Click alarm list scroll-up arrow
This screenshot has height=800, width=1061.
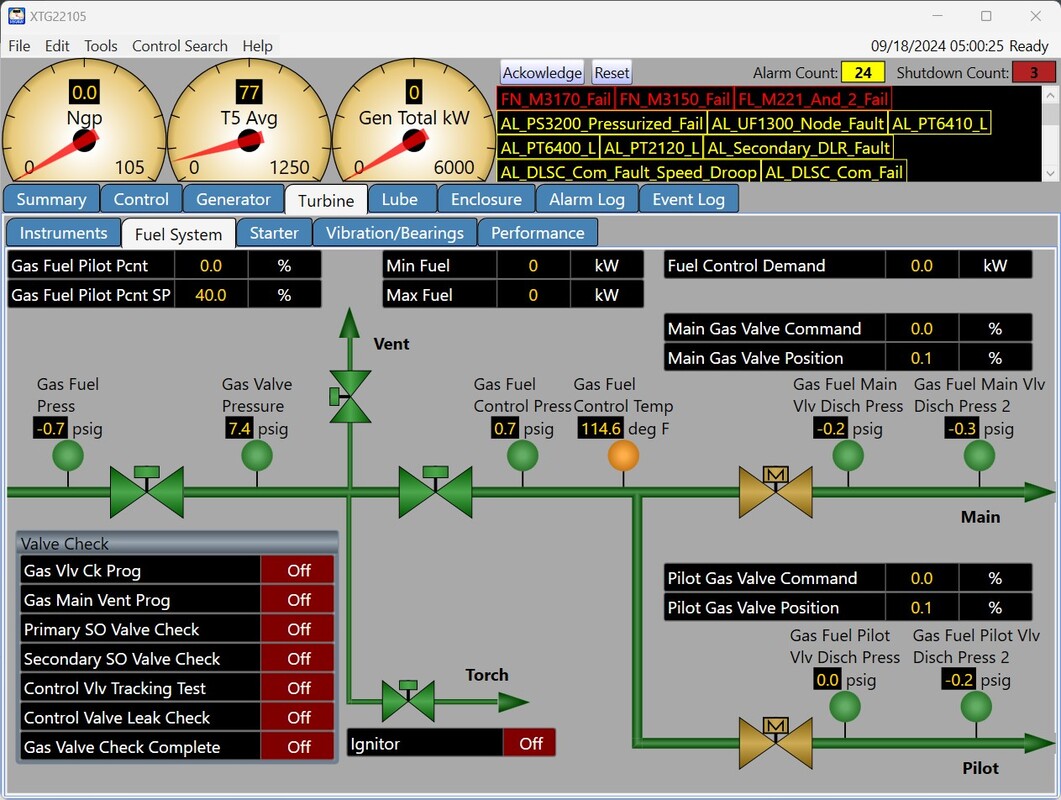1050,95
